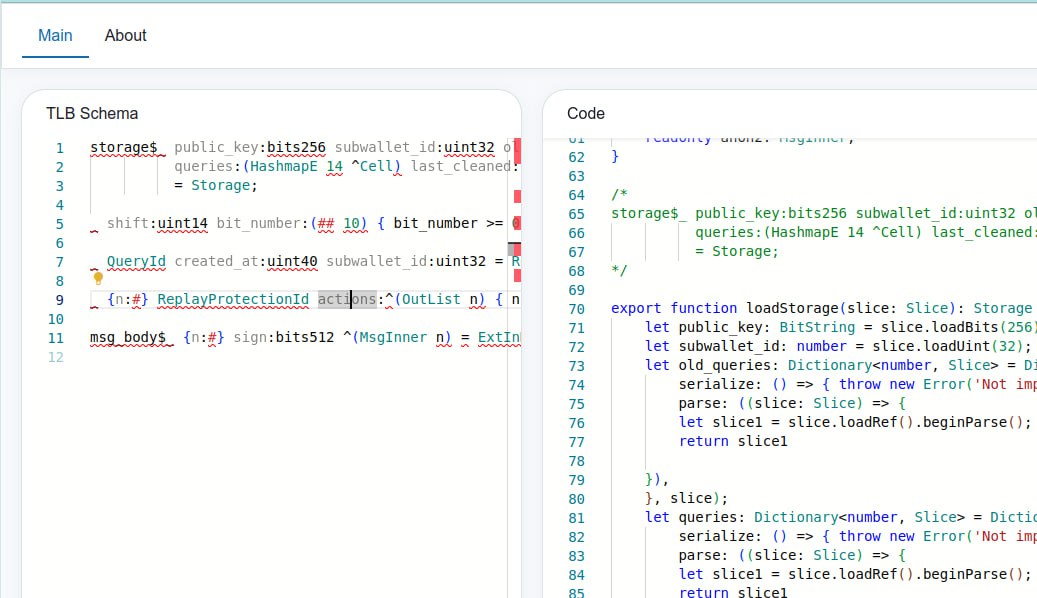Switch to the About tab
The height and width of the screenshot is (598, 1037).
[x=125, y=35]
